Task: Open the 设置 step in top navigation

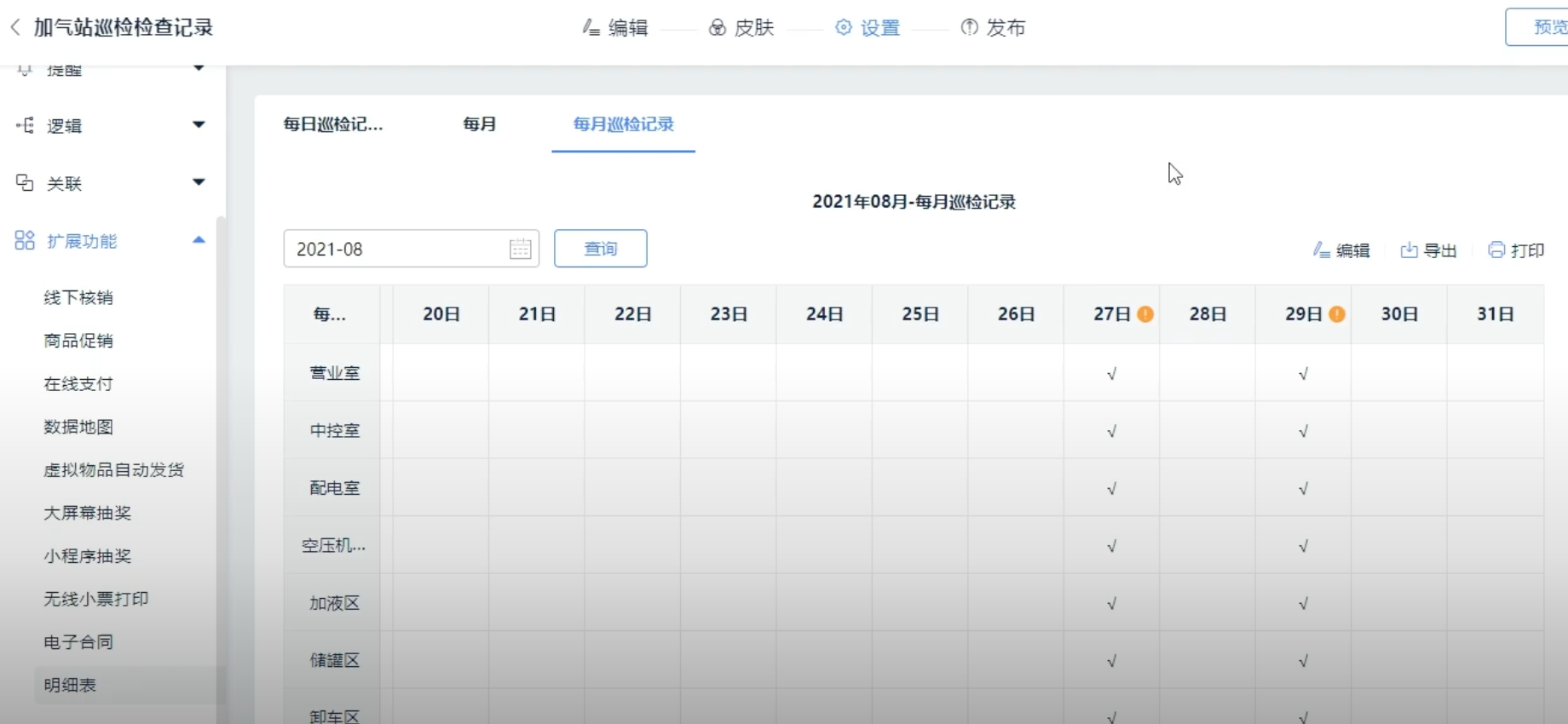Action: (x=868, y=28)
